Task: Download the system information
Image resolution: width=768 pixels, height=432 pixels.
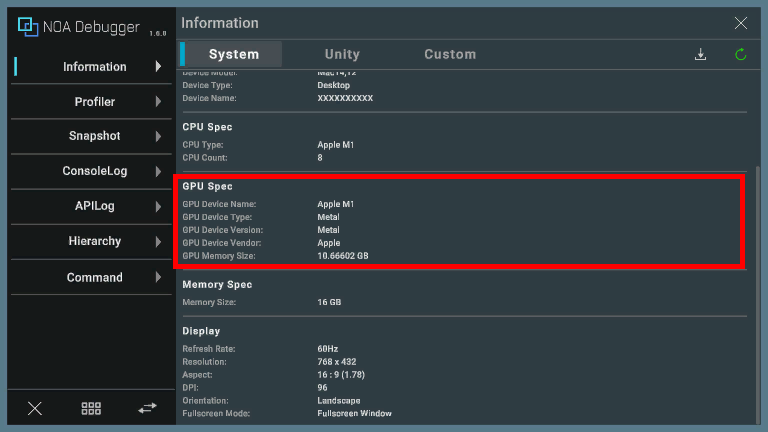Action: click(700, 54)
